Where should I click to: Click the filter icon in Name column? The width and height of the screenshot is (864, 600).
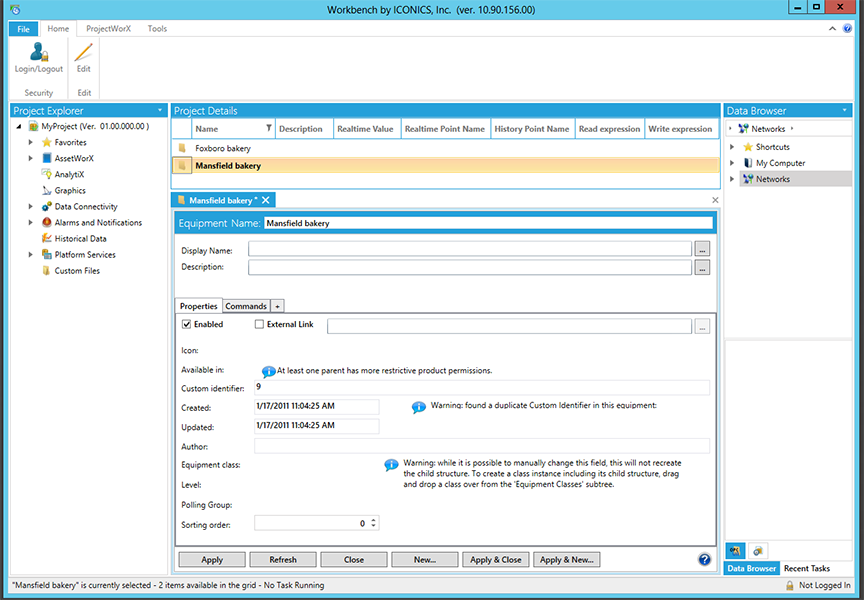point(268,129)
